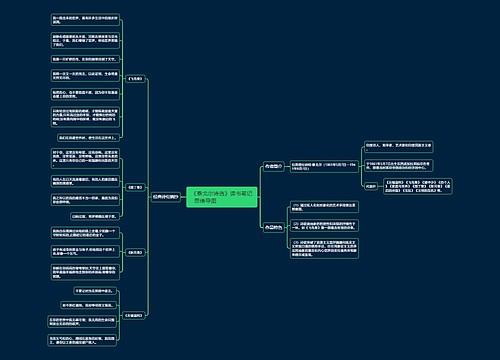The height and width of the screenshot is (360, 500).
Task: Click the 于1861年 birth background node
Action: pos(398,166)
